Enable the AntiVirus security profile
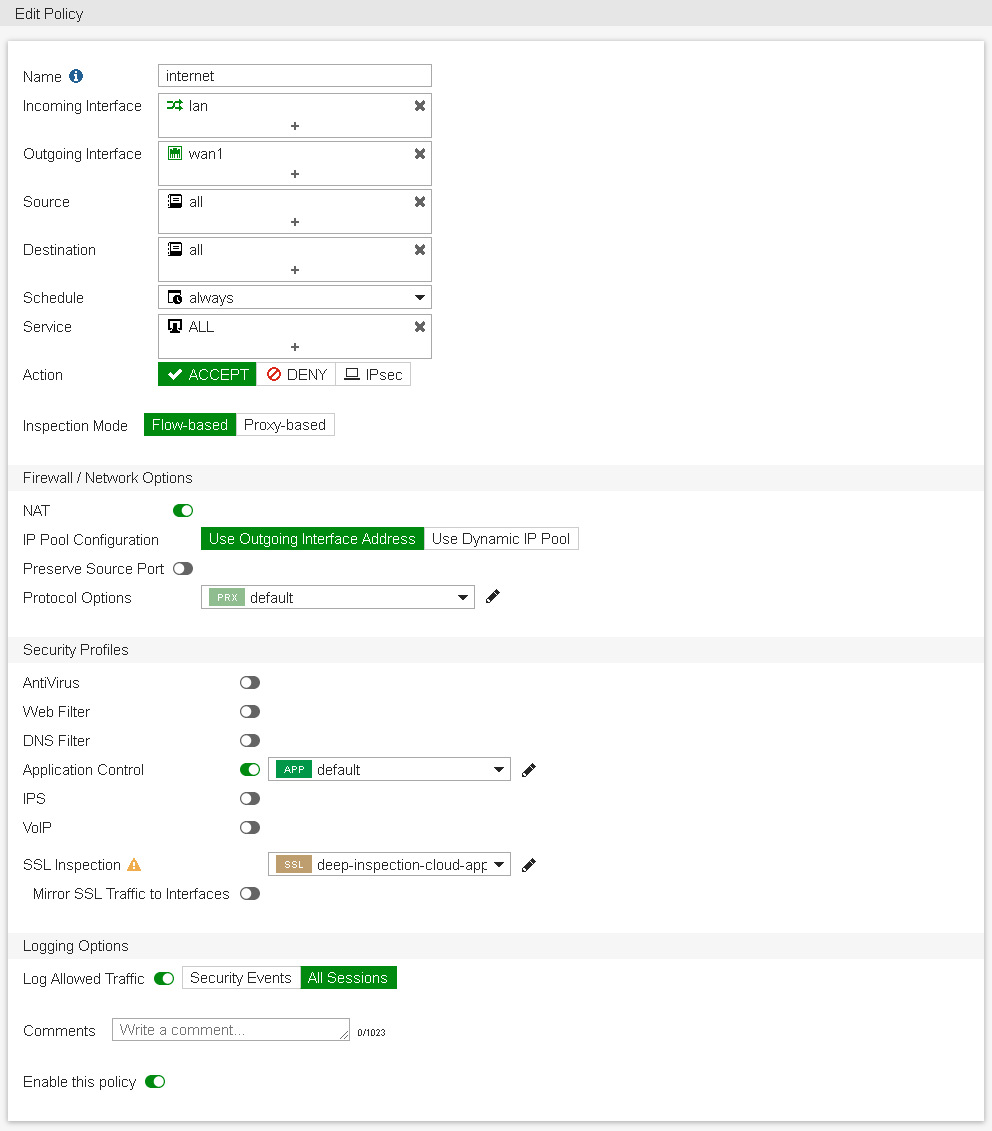The width and height of the screenshot is (992, 1131). 249,682
